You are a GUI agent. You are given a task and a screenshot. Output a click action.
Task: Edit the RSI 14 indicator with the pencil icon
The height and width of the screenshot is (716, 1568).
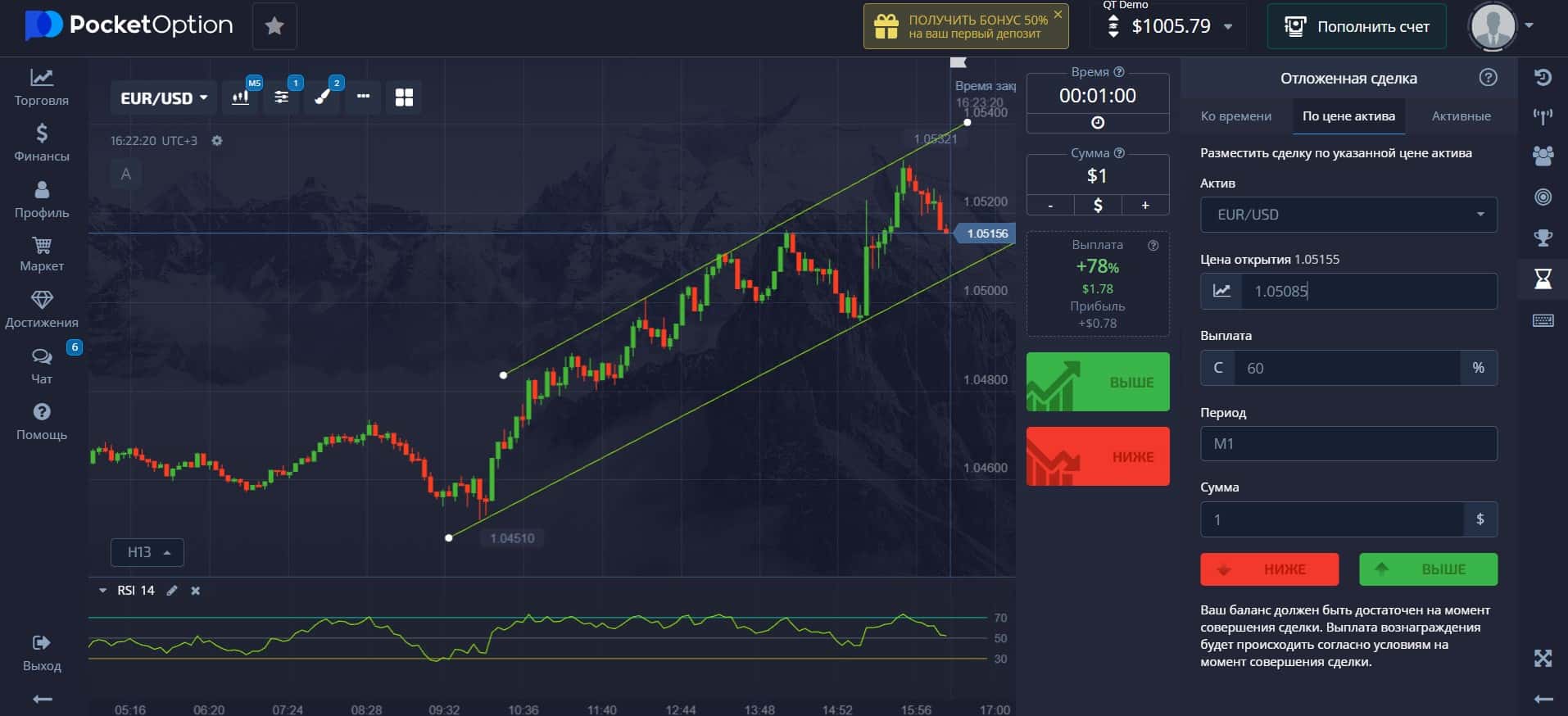172,590
